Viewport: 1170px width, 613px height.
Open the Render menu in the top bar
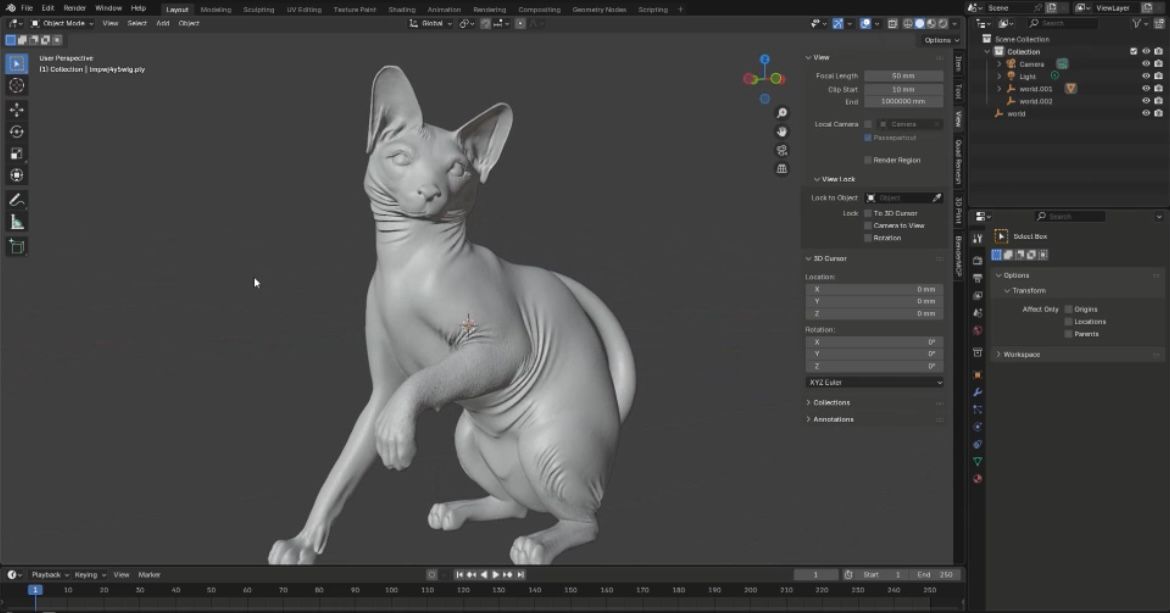point(75,8)
